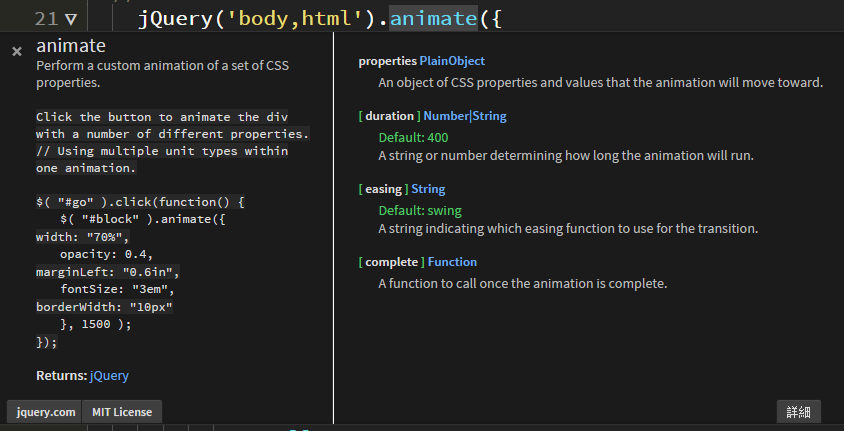Click the Default: 400 value text
844x431 pixels.
point(413,137)
